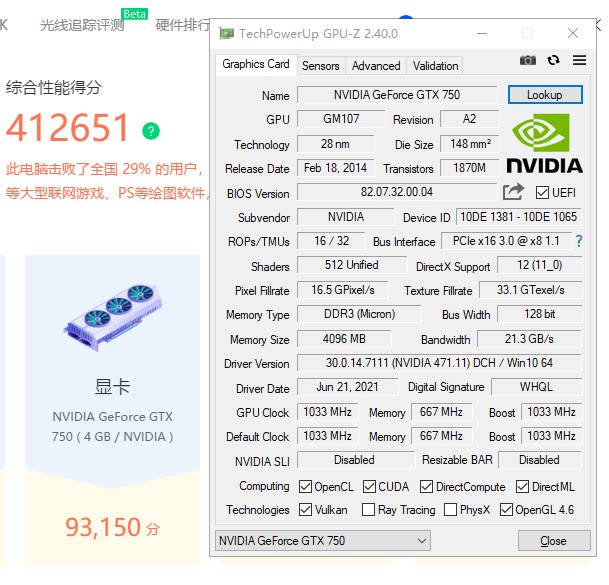Click the Memory Type value DDR3 (Micron)
609x585 pixels.
coord(359,314)
